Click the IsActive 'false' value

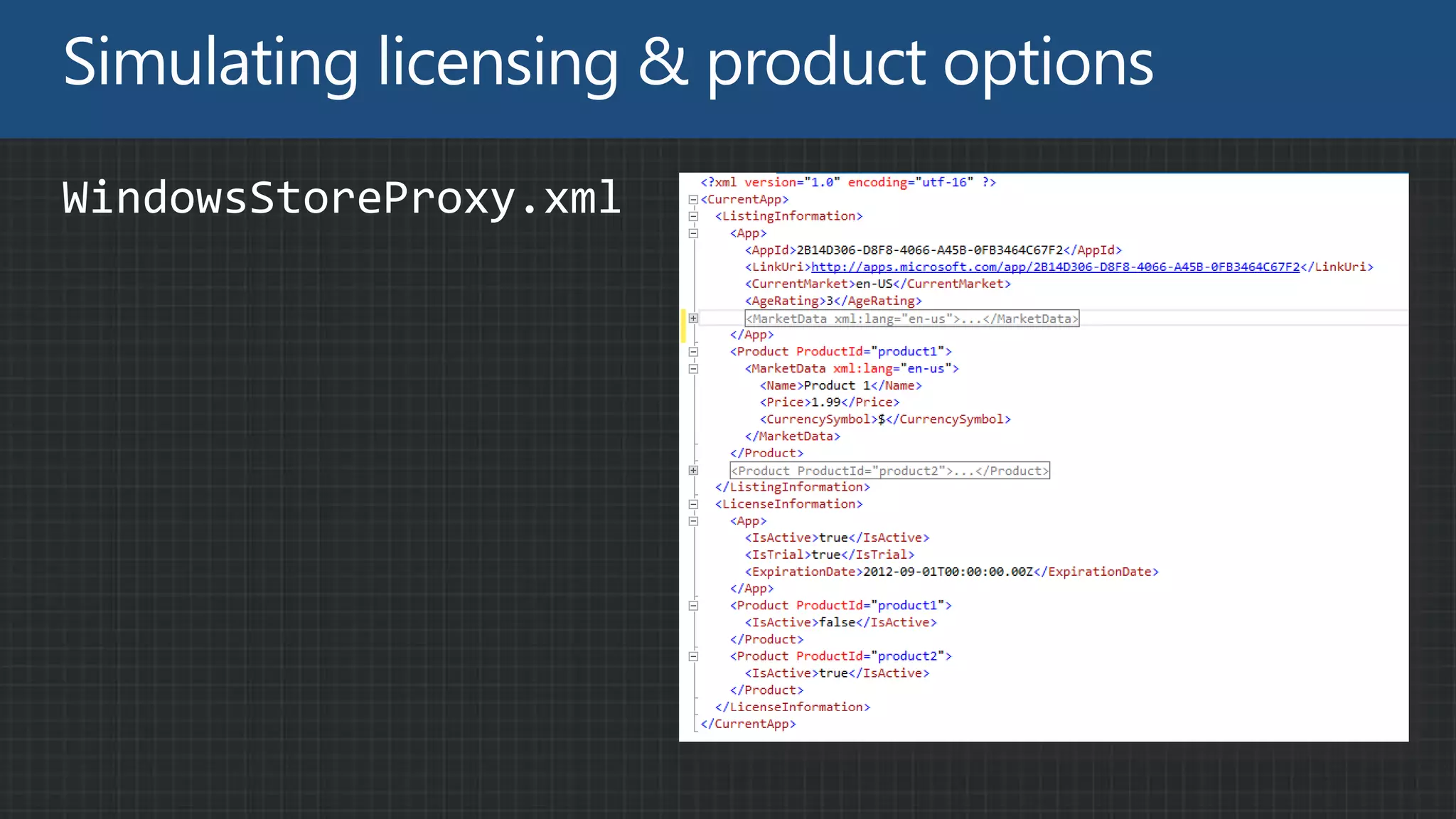pos(837,622)
